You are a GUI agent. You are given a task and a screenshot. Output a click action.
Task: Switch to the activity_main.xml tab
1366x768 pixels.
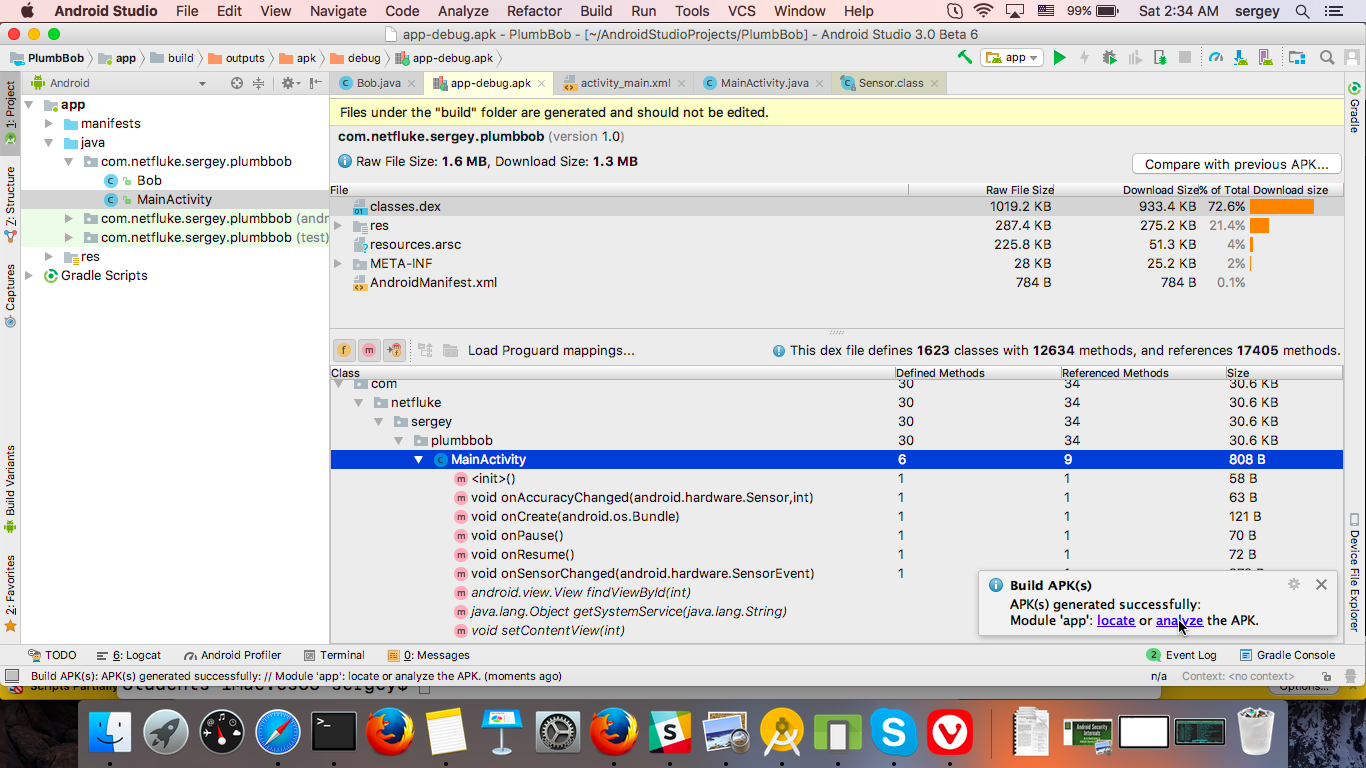click(624, 83)
